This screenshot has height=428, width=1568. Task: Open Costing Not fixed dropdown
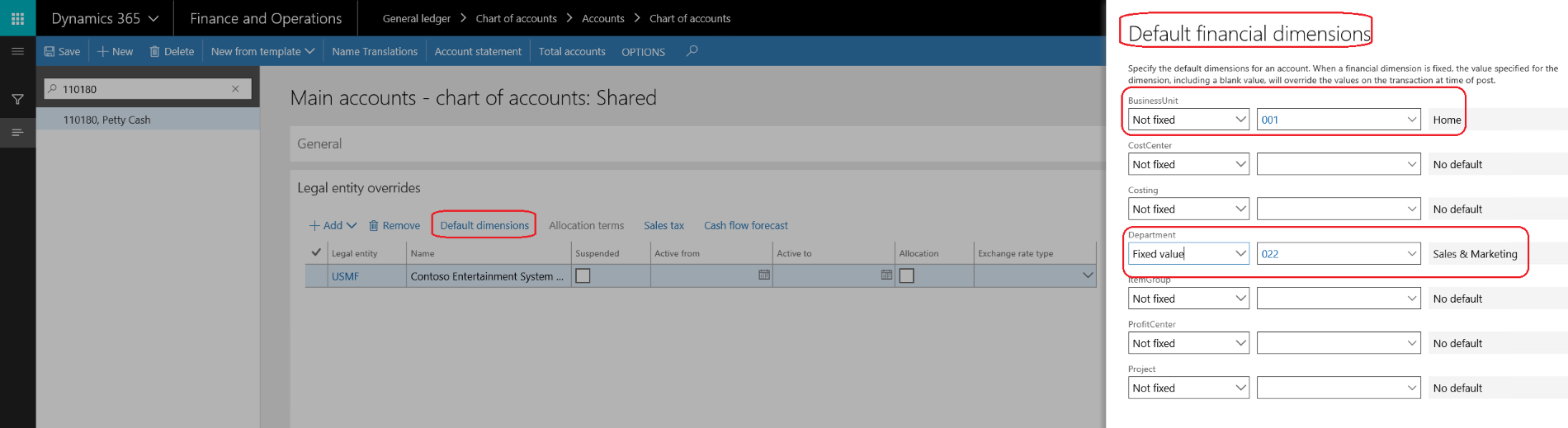pos(1188,209)
